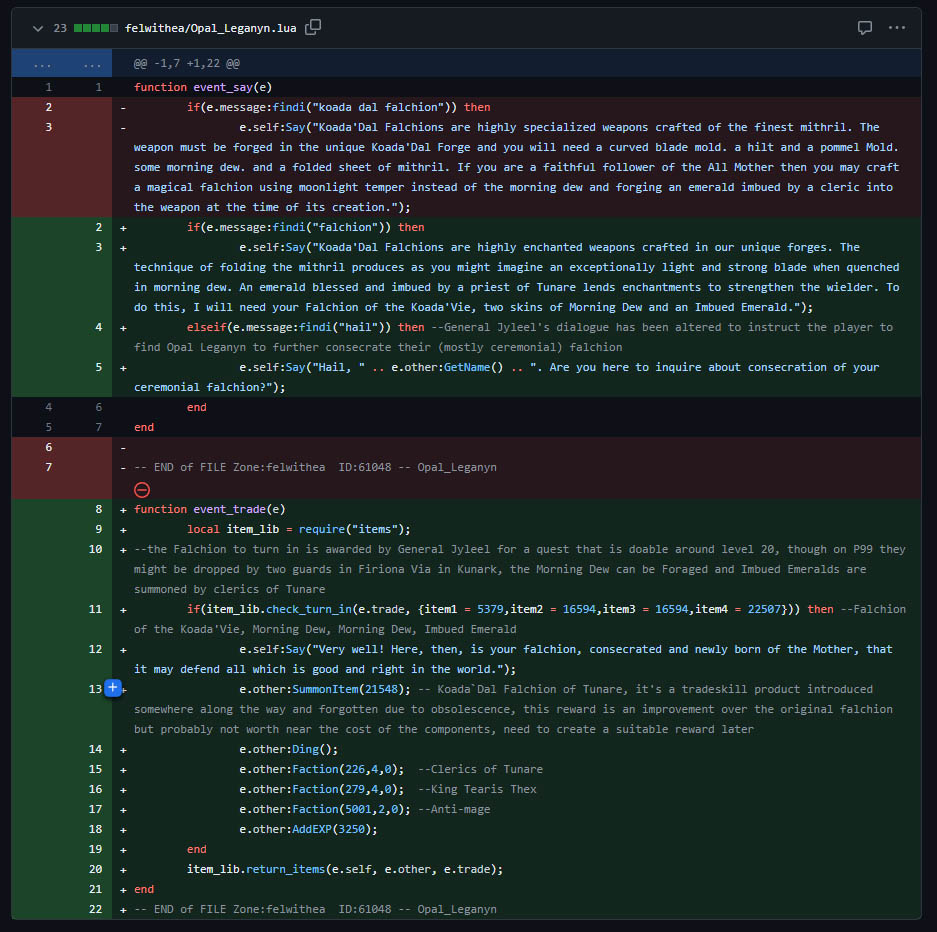Expand hidden lines above the hunk header
937x932 pixels.
point(62,63)
